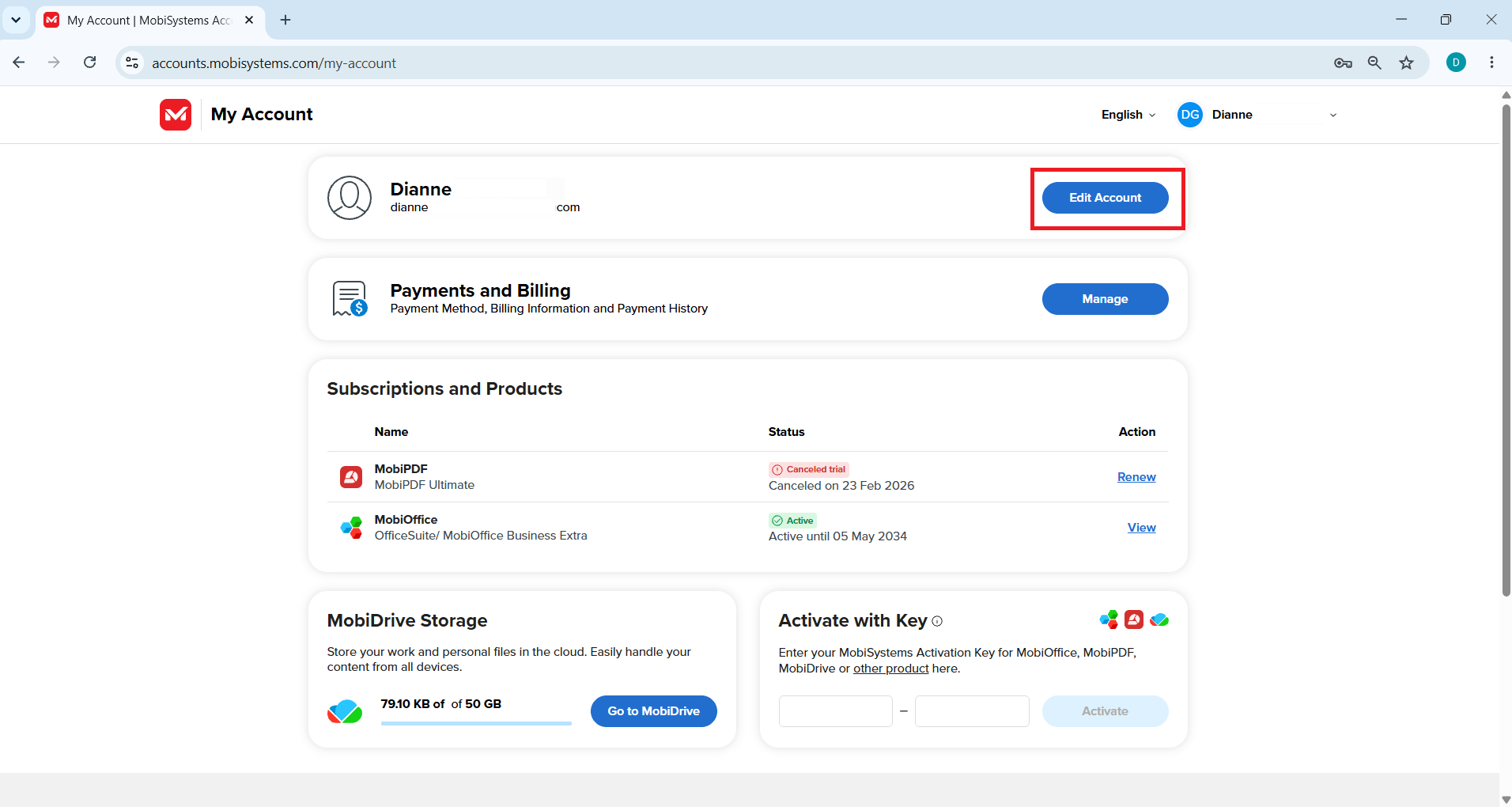
Task: Expand the Dianne account menu
Action: click(x=1257, y=115)
